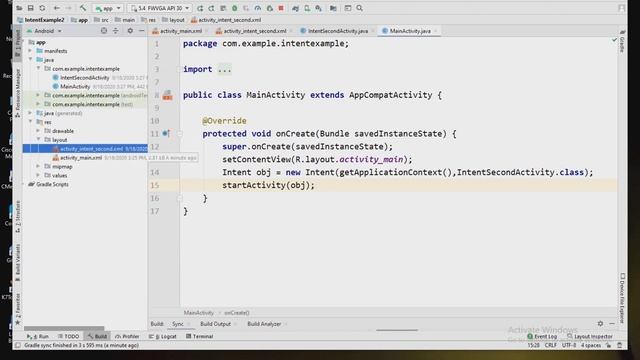The width and height of the screenshot is (640, 360).
Task: Click the UTF-8 encoding in status bar
Action: point(569,345)
